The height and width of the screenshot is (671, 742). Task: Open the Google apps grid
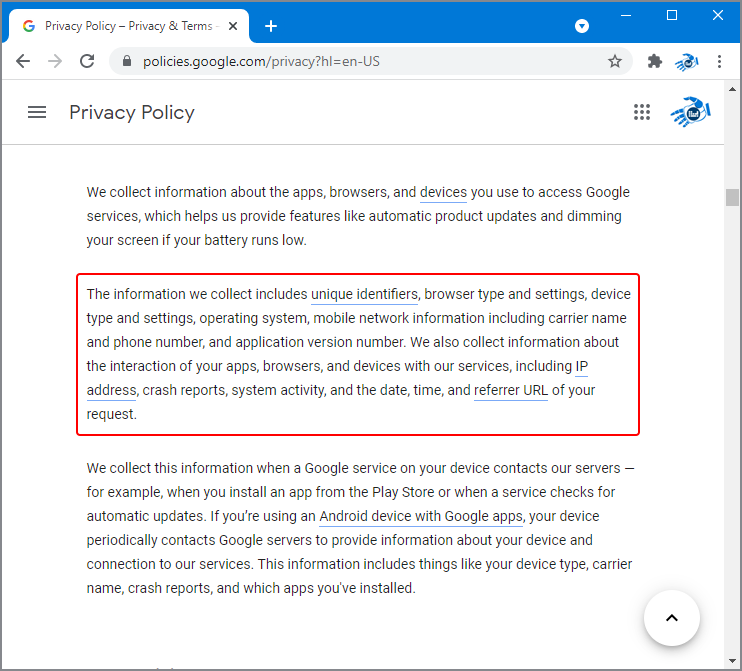642,112
